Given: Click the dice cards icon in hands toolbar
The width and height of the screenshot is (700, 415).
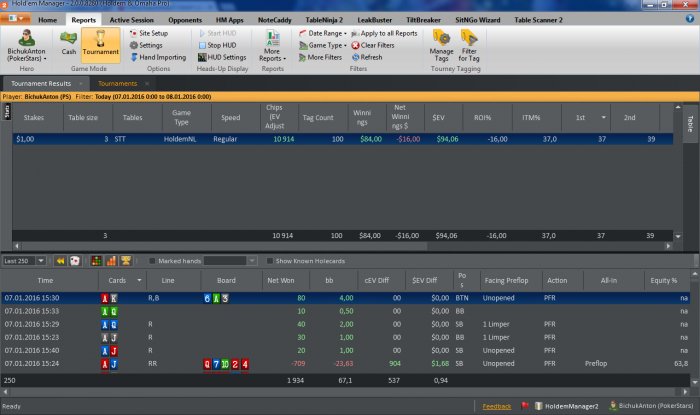Looking at the screenshot, I should 75,261.
